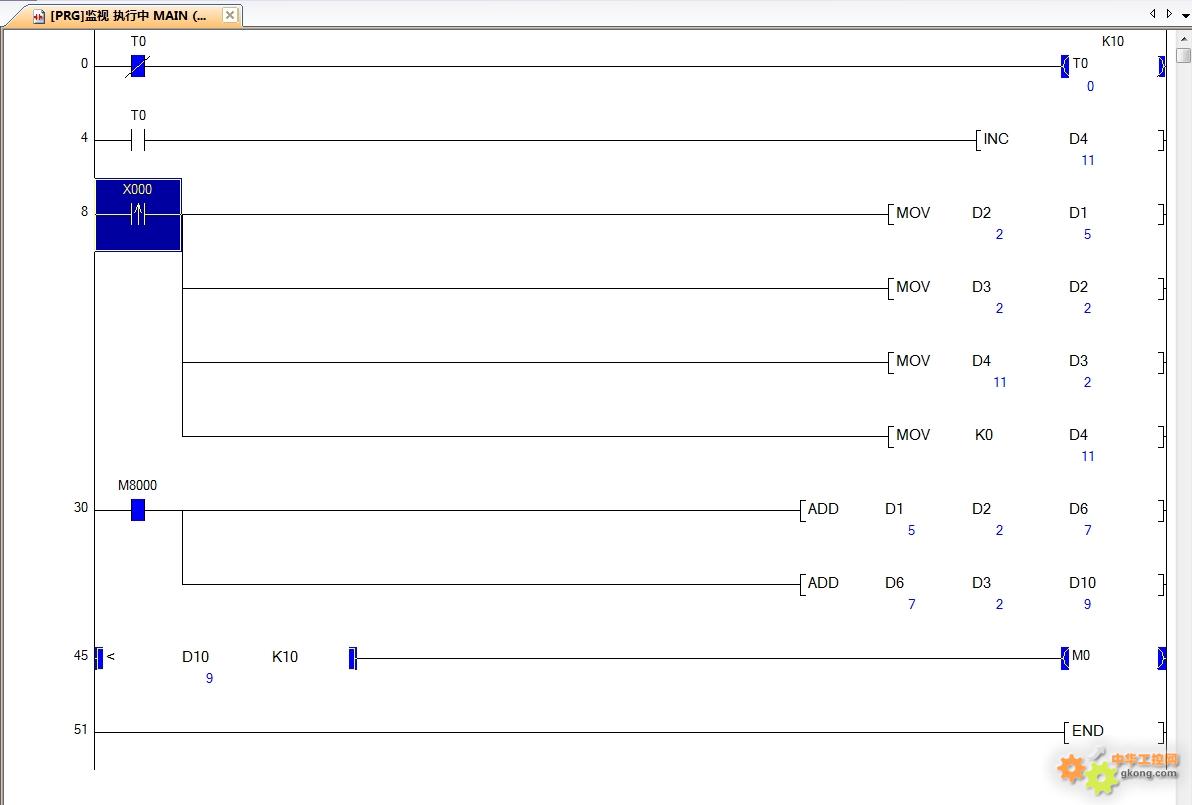Viewport: 1192px width, 805px height.
Task: Show next tab with right arrow
Action: 1169,14
